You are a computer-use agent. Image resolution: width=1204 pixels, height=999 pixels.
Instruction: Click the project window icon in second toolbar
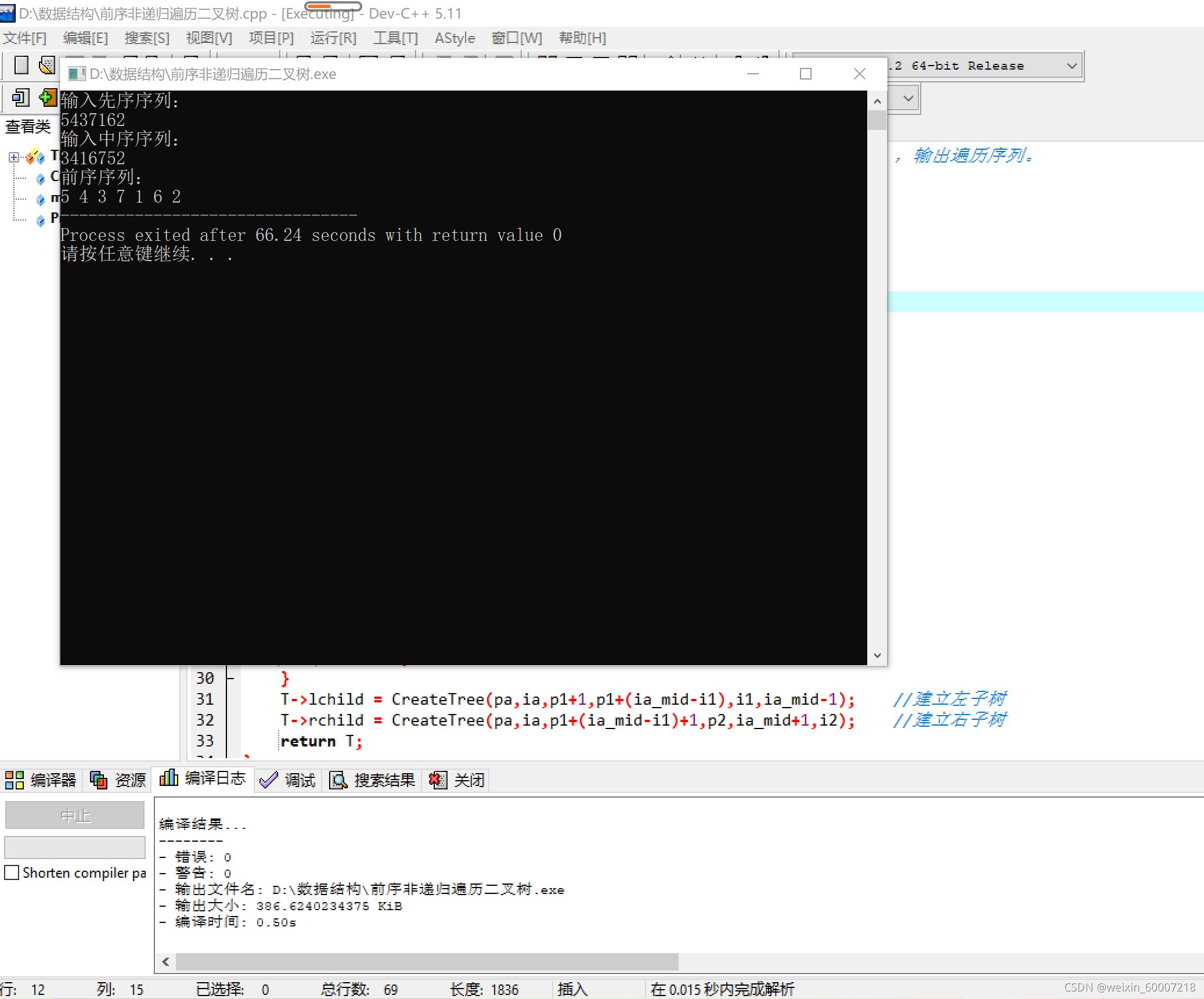(x=21, y=98)
